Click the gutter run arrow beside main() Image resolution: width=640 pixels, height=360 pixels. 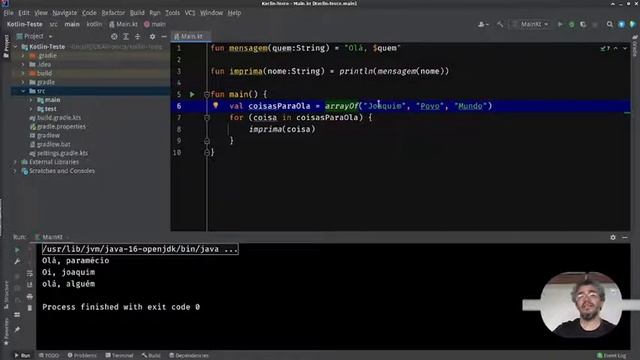192,94
